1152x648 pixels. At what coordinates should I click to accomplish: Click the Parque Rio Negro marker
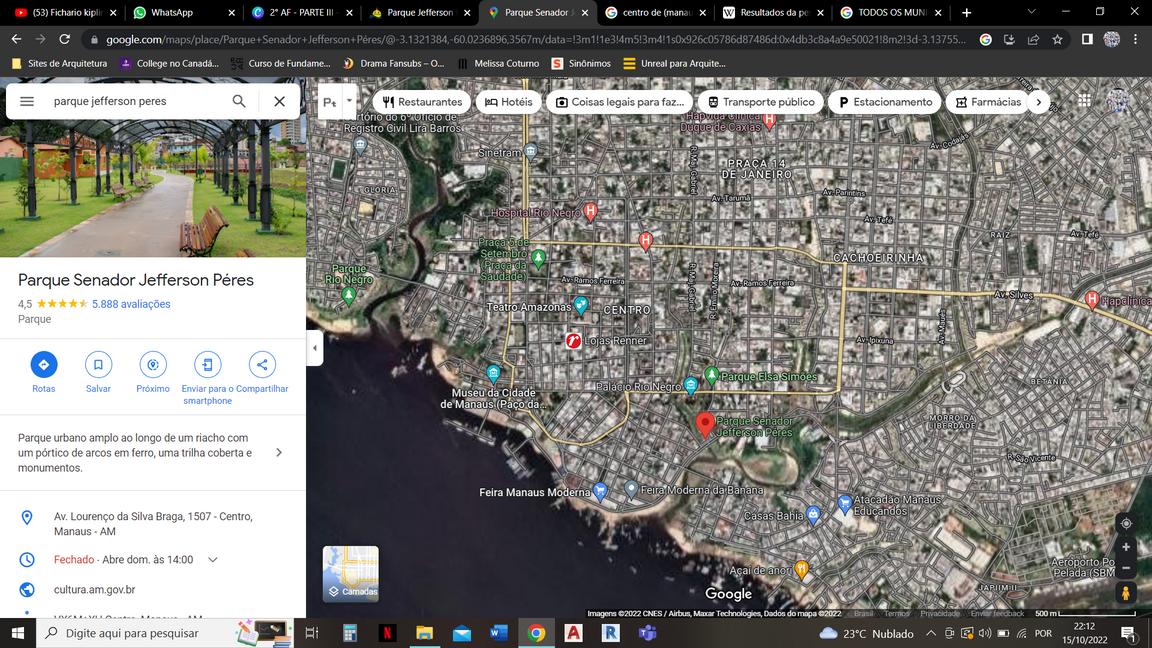tap(349, 295)
